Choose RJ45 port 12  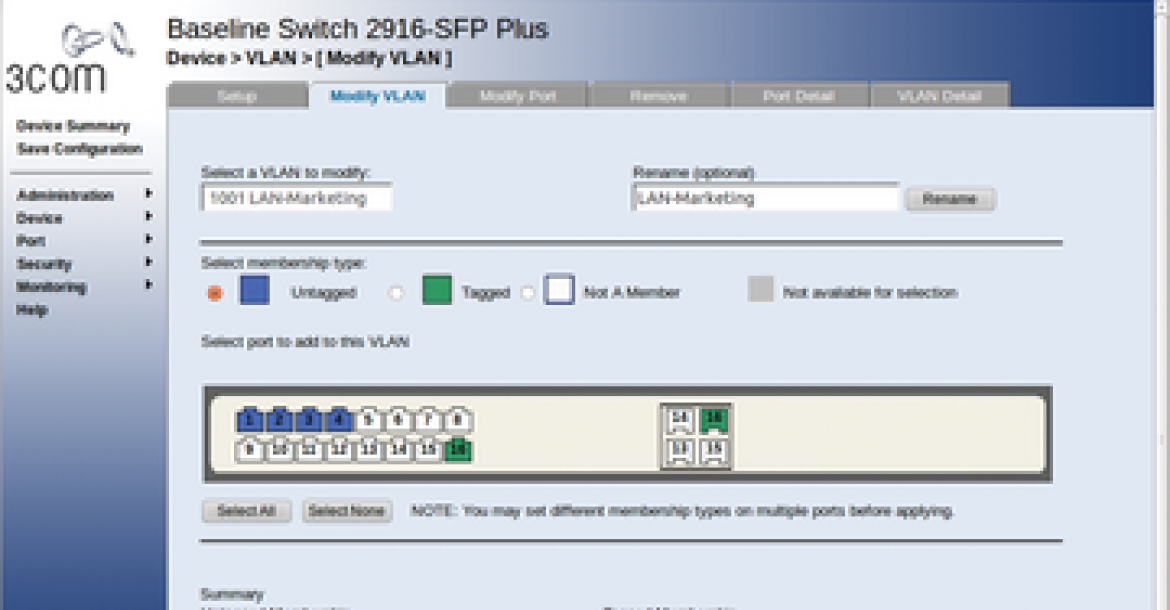coord(338,450)
